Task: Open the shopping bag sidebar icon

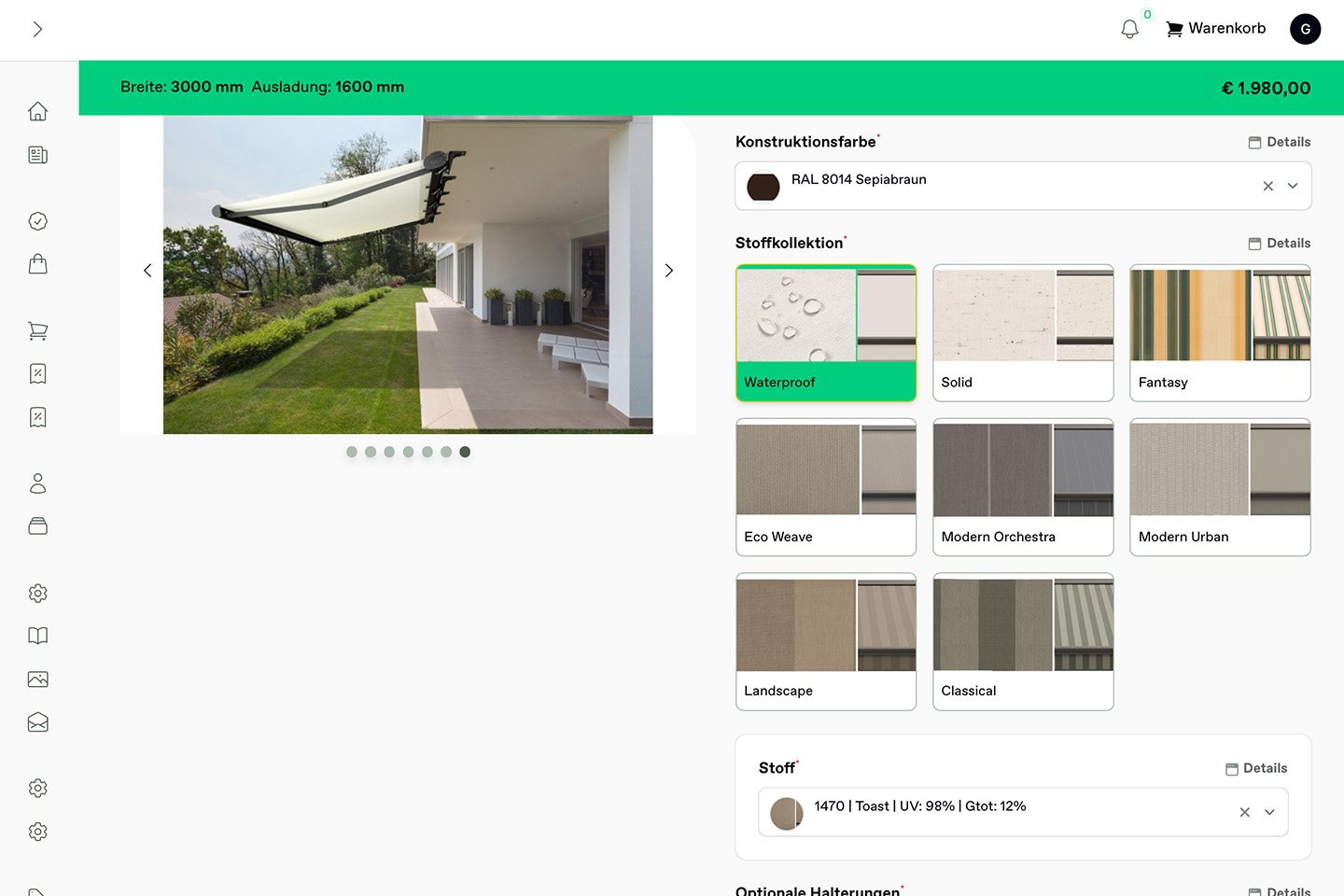Action: tap(37, 264)
